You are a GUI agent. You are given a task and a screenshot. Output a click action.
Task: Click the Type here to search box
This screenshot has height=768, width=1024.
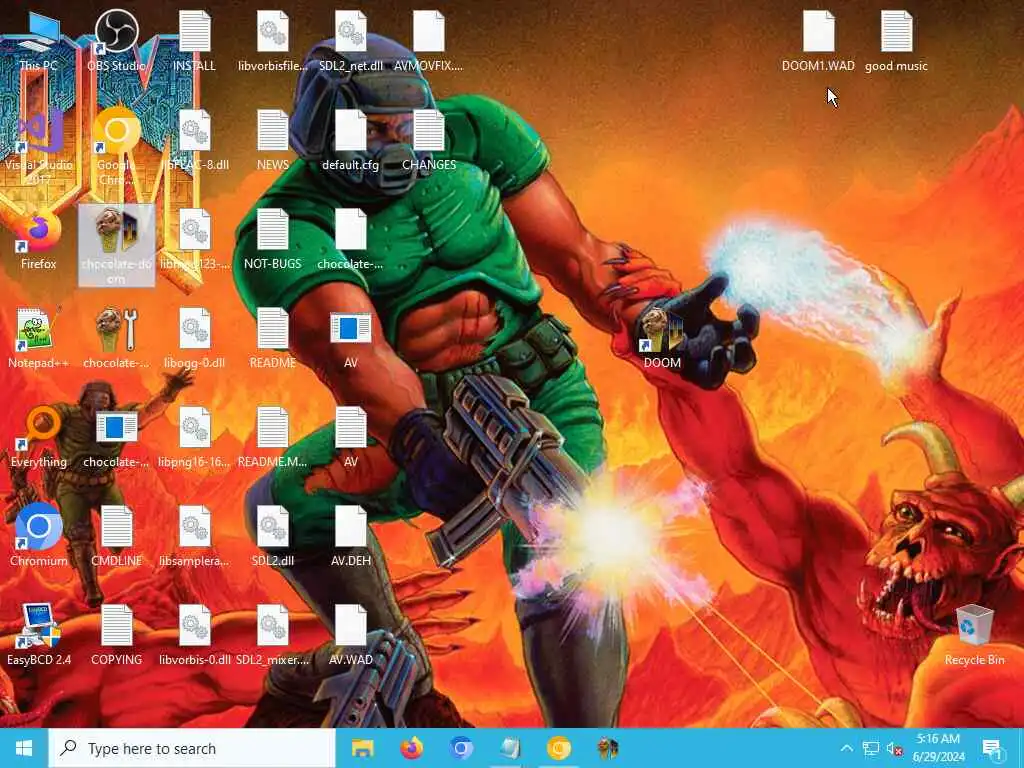[x=191, y=748]
